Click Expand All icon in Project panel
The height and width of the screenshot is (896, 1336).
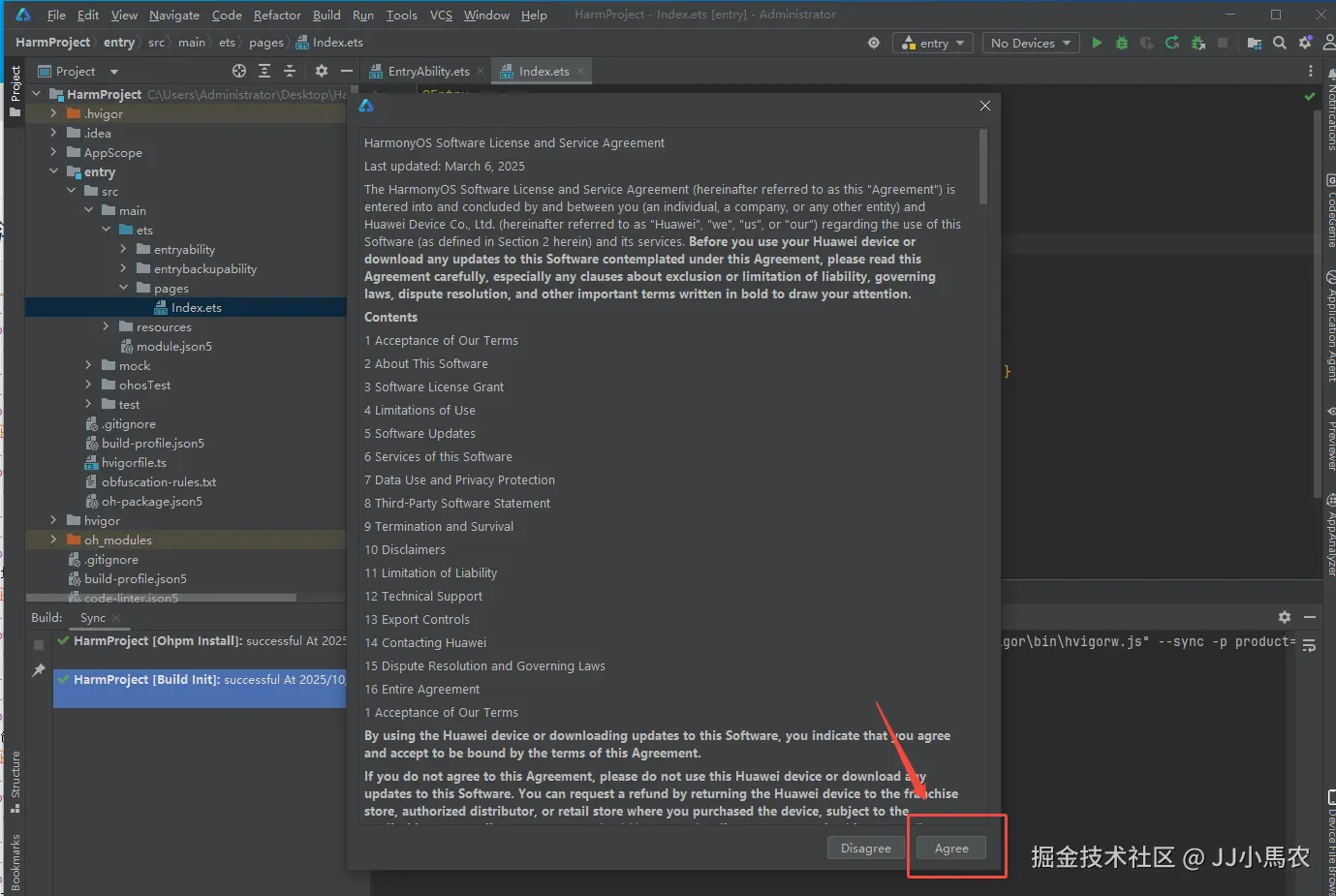click(x=264, y=71)
